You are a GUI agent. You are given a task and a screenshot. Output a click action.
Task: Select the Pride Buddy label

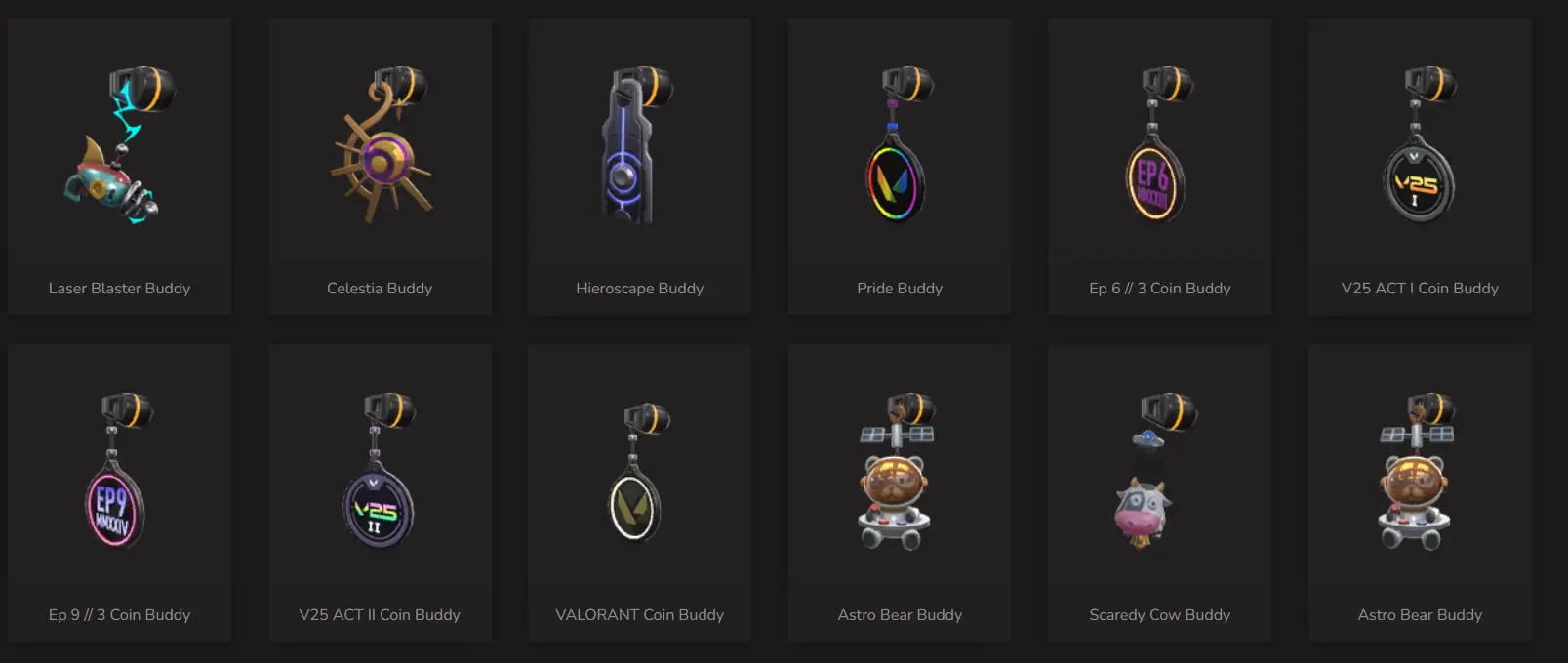point(900,289)
